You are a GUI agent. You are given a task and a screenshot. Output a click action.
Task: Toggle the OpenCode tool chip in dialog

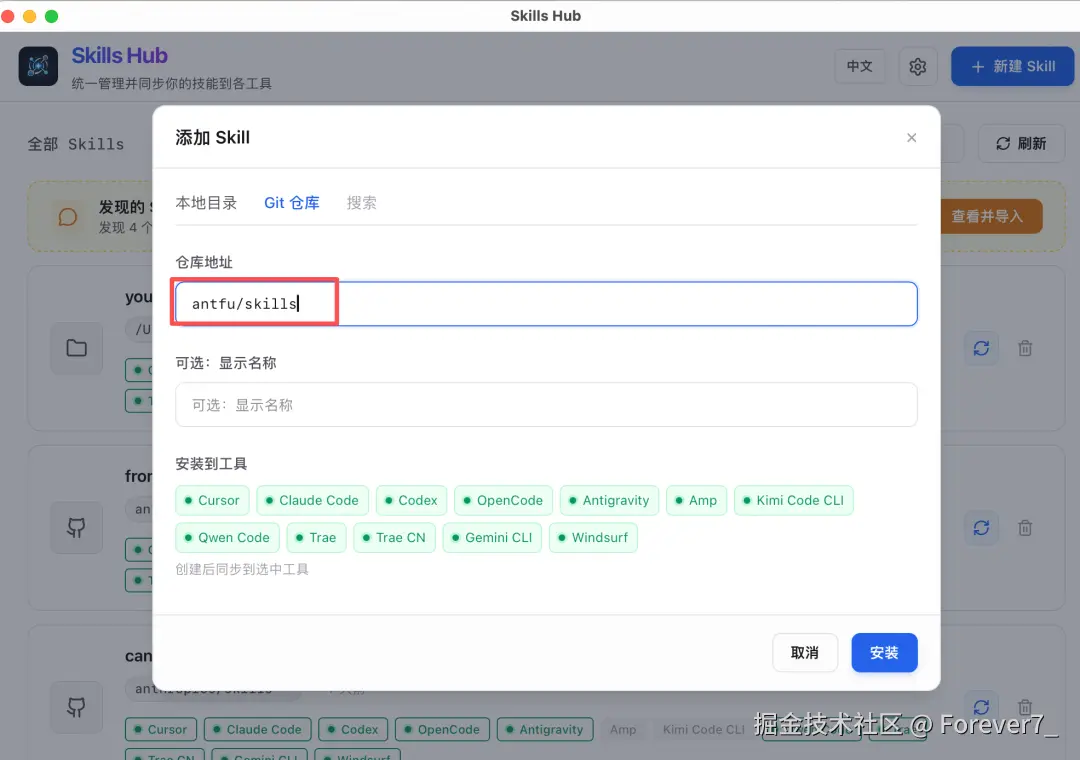pyautogui.click(x=503, y=500)
